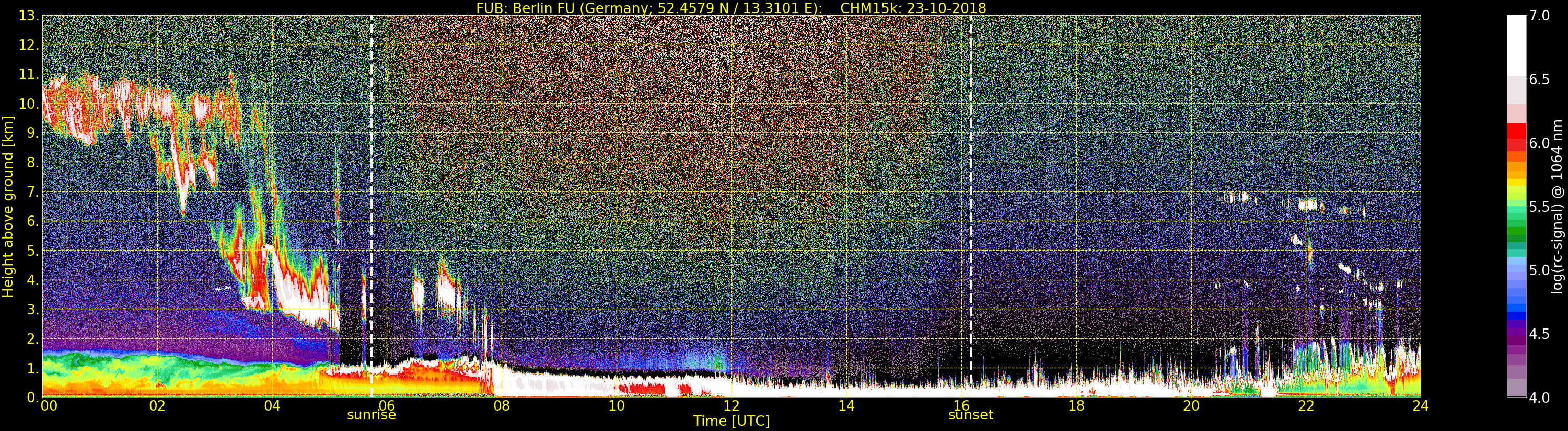Viewport: 1568px width, 431px height.
Task: Click the height axis tick '9.'
Action: [33, 133]
